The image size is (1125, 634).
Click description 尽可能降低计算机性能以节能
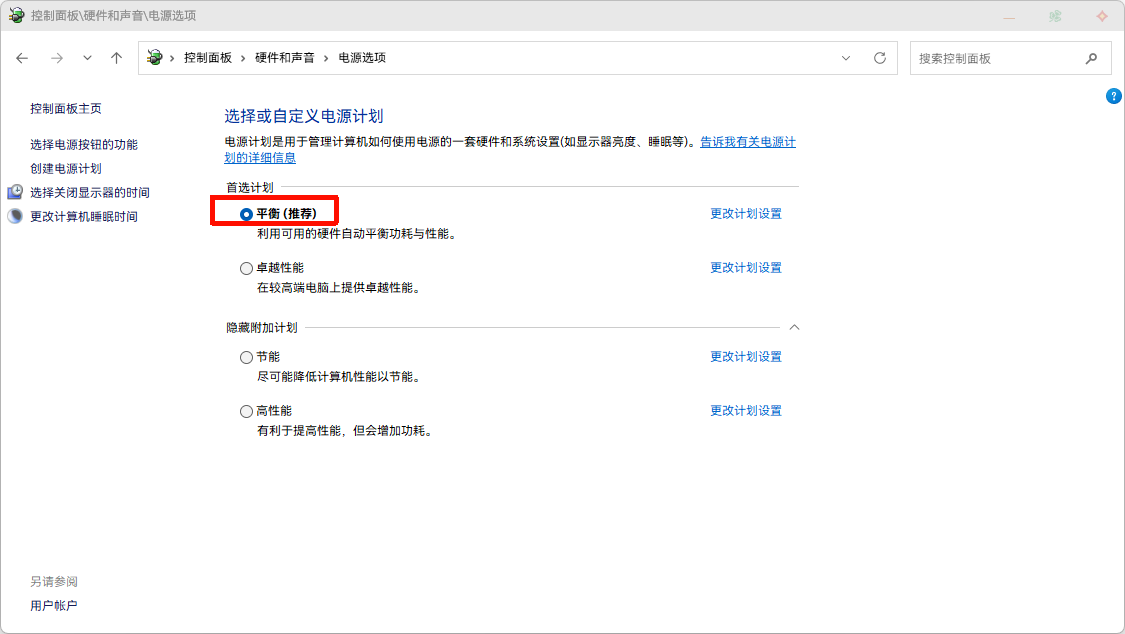coord(339,377)
